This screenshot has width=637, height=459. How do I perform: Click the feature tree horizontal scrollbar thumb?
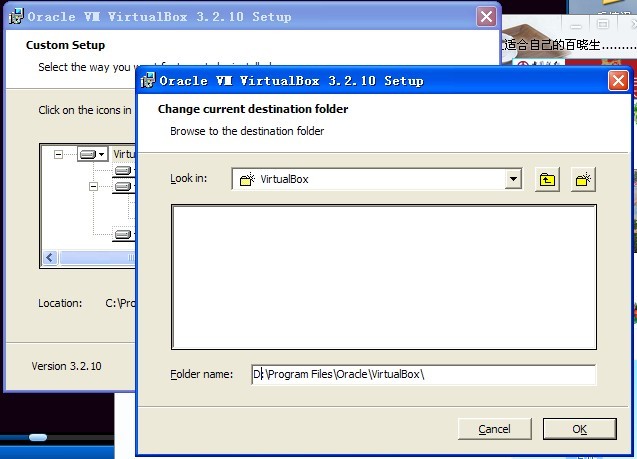point(98,258)
